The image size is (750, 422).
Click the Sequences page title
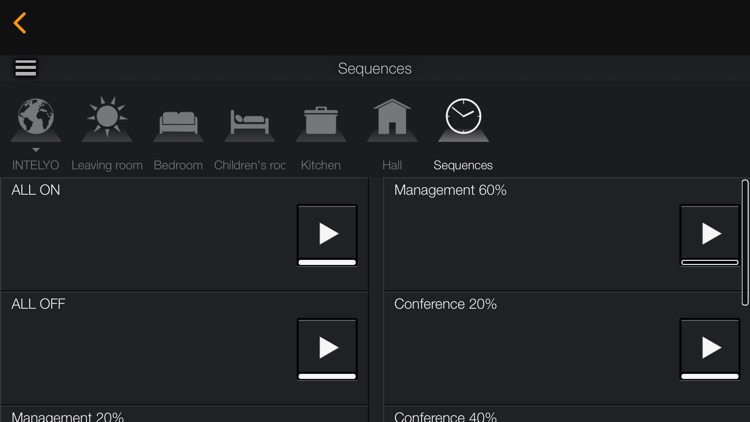click(x=375, y=68)
